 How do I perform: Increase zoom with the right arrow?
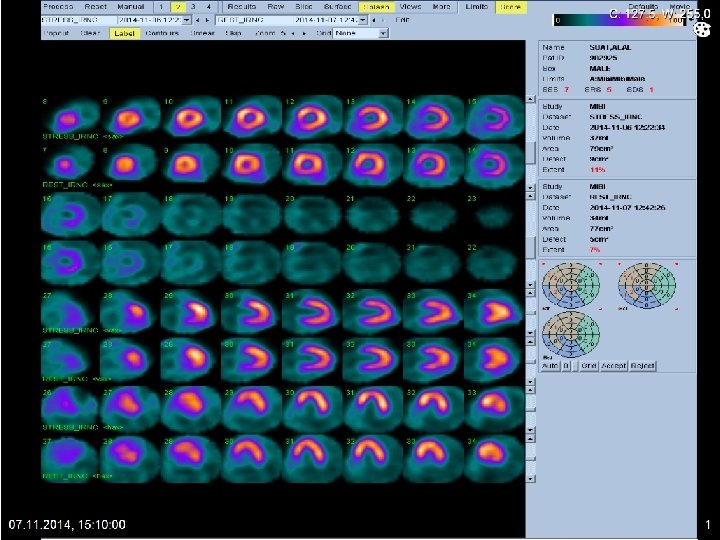click(303, 34)
